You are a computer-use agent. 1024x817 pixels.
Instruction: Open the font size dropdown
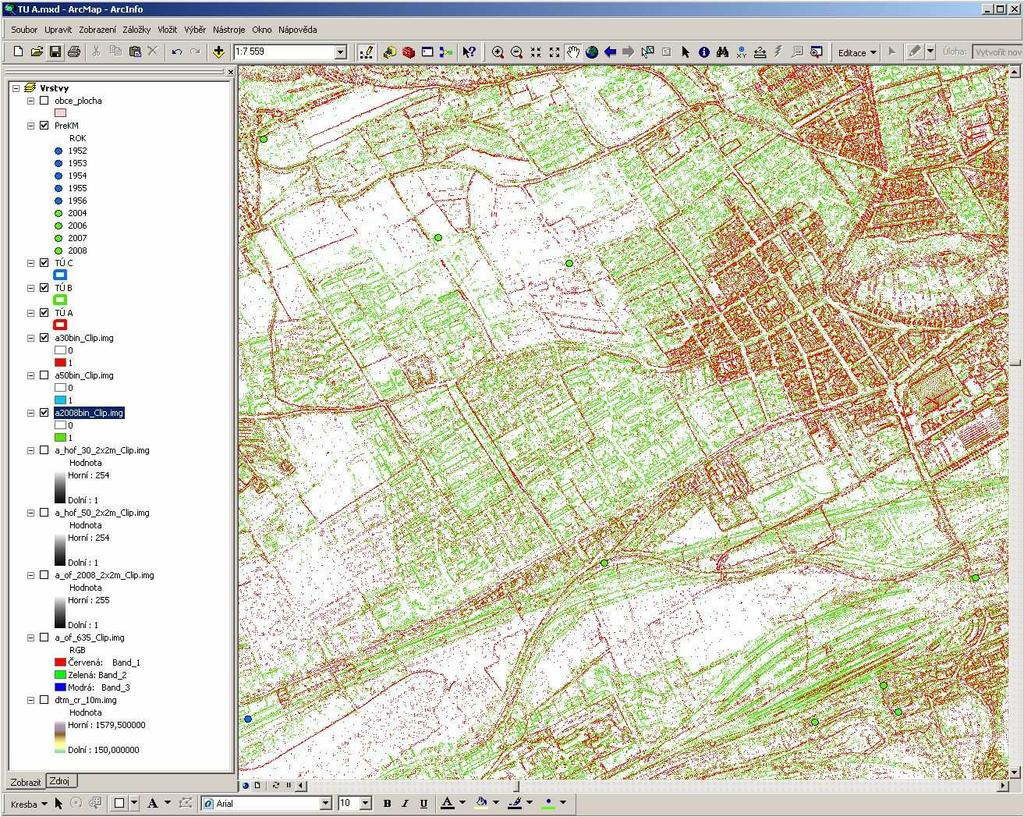(x=366, y=804)
